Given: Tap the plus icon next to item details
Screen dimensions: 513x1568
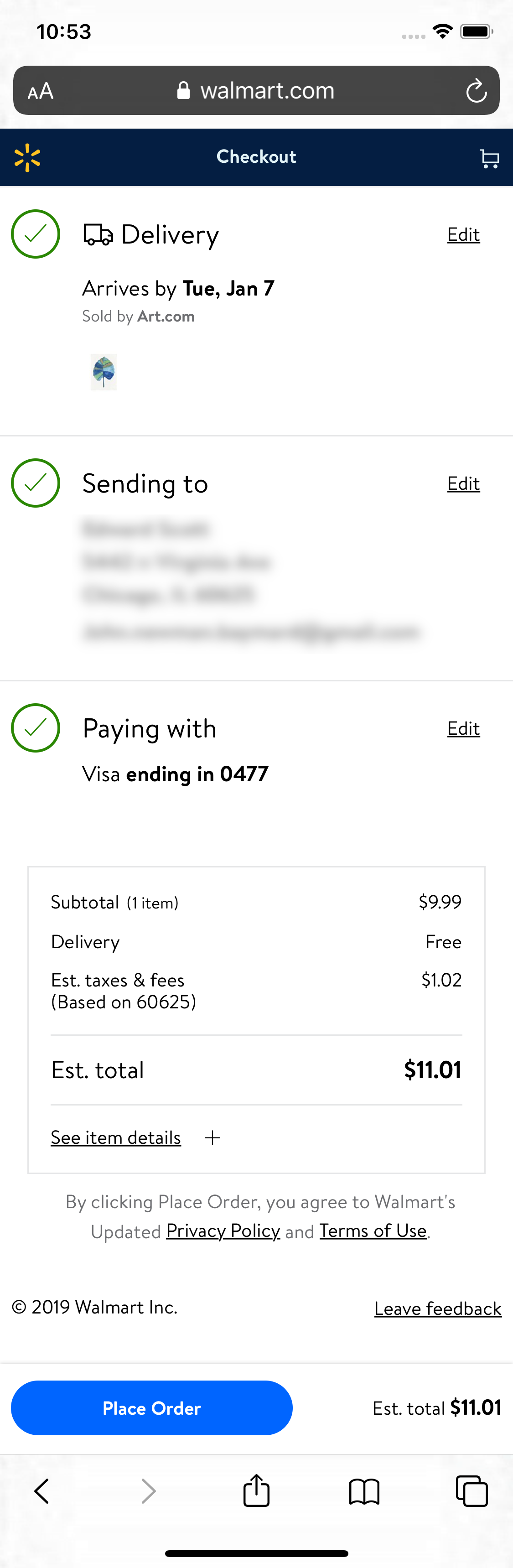Looking at the screenshot, I should 212,1137.
